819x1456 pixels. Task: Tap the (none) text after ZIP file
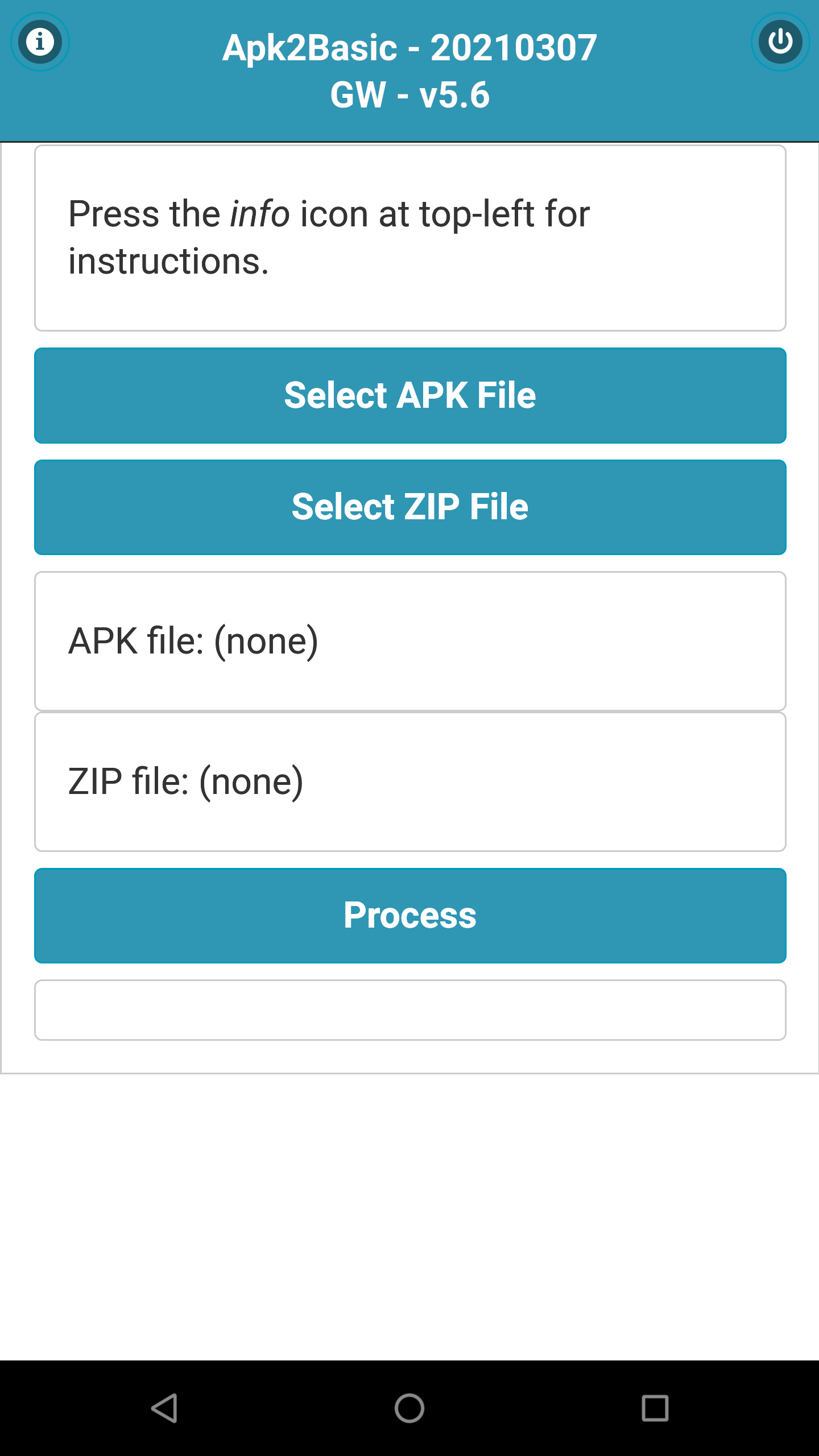(x=251, y=781)
